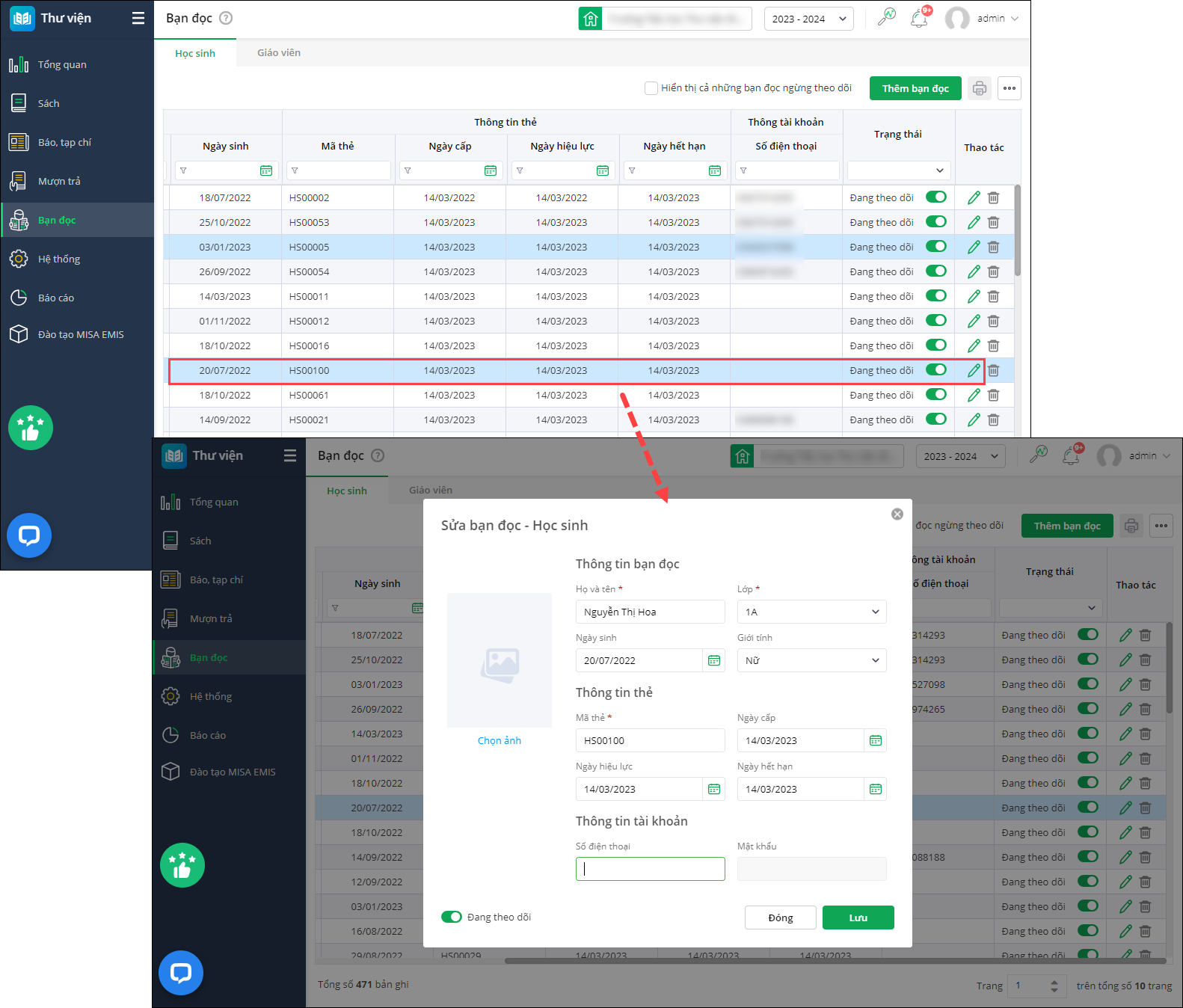Image resolution: width=1183 pixels, height=1008 pixels.
Task: Switch off tracking for the HS00005 row
Action: [936, 246]
